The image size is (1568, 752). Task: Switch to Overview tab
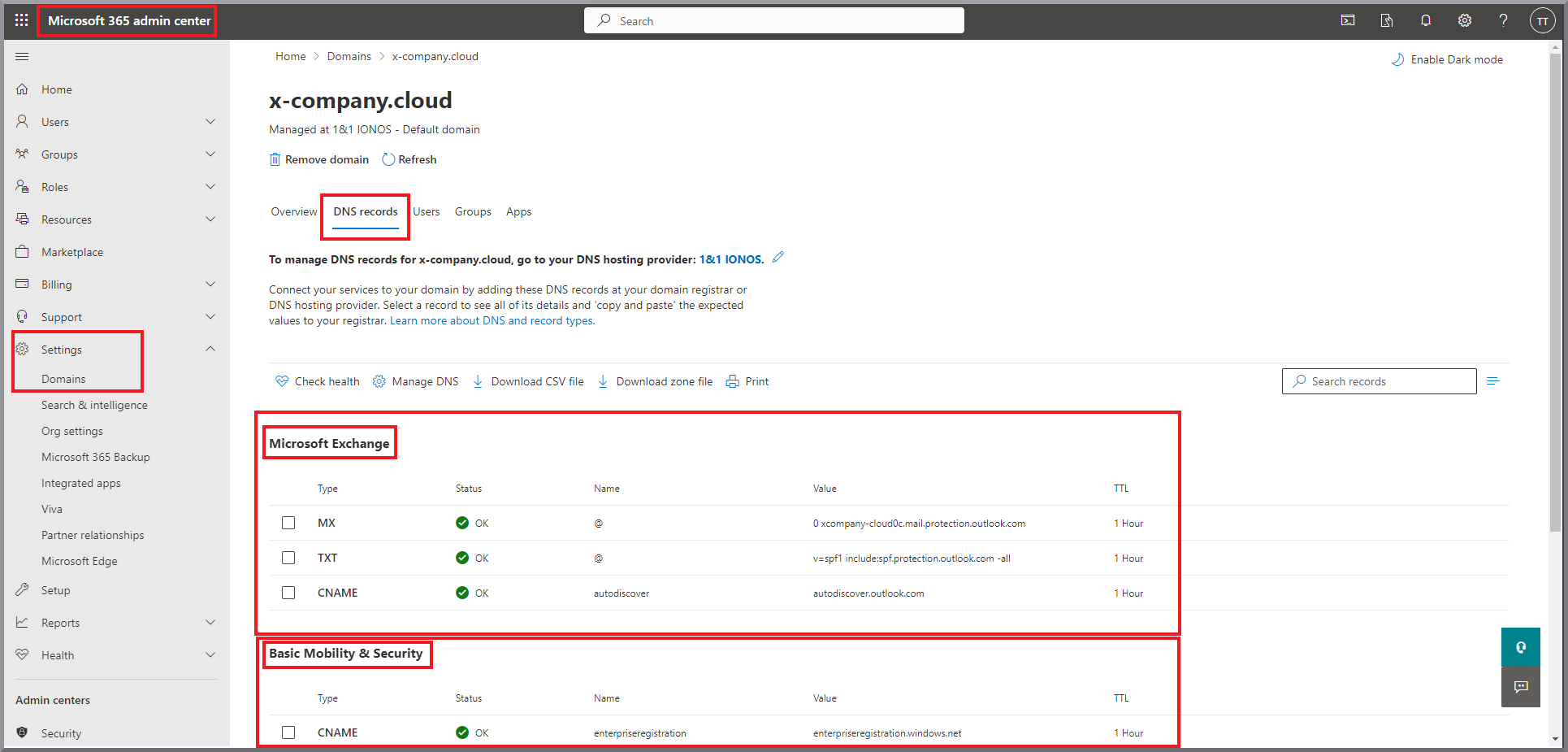[x=294, y=211]
